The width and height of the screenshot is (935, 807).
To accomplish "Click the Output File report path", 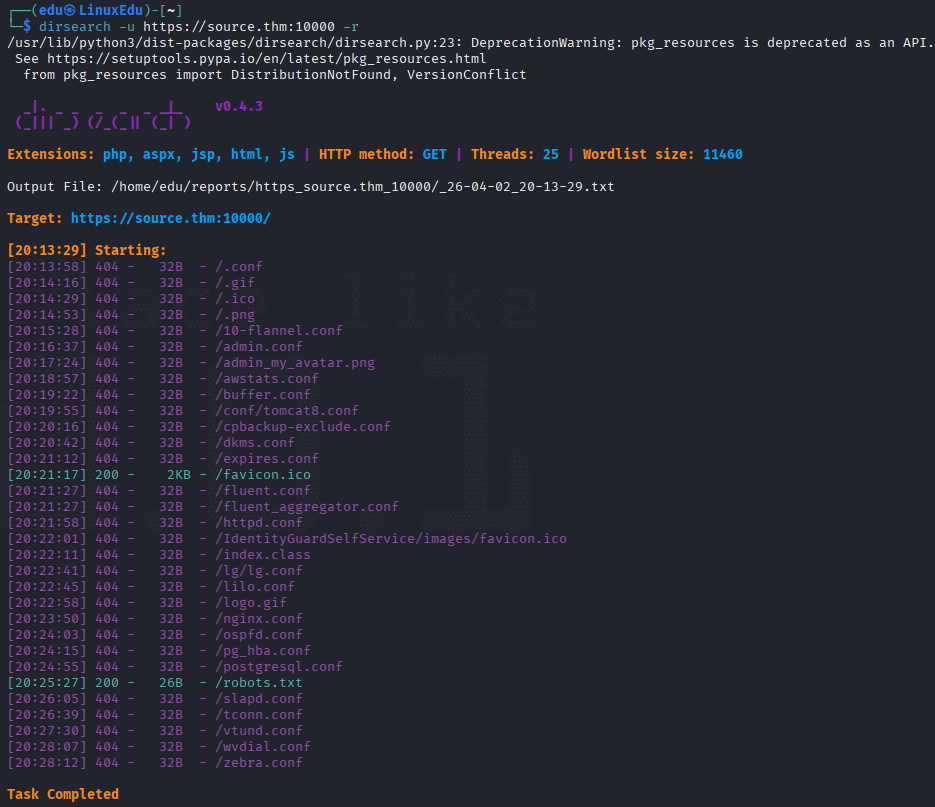I will click(x=363, y=187).
